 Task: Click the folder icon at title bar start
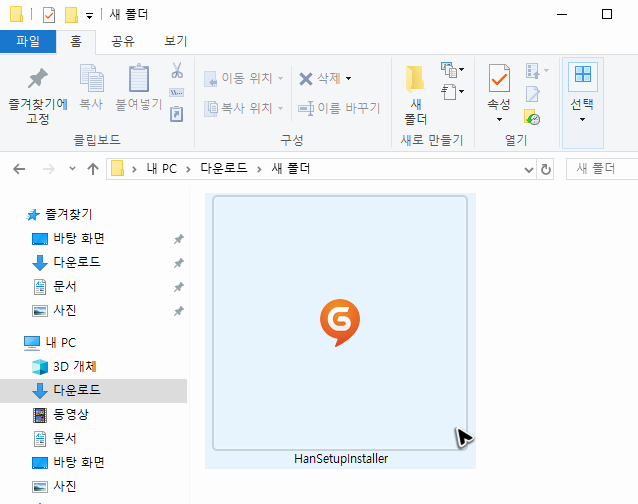click(x=16, y=14)
